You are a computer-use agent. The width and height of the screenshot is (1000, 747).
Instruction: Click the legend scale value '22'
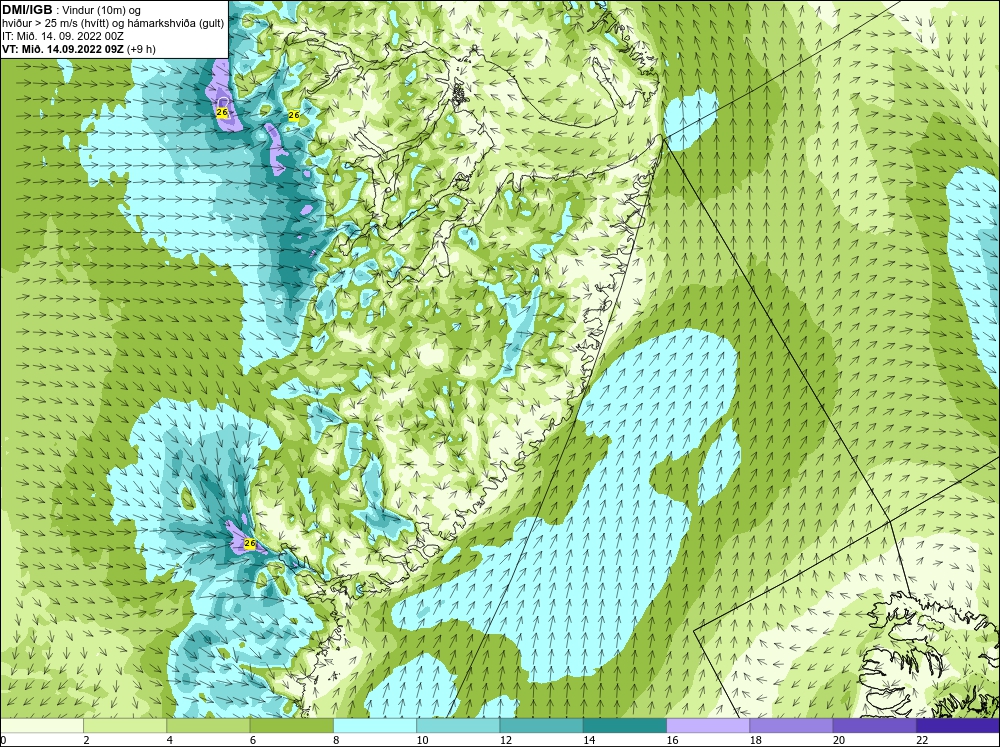pyautogui.click(x=922, y=740)
